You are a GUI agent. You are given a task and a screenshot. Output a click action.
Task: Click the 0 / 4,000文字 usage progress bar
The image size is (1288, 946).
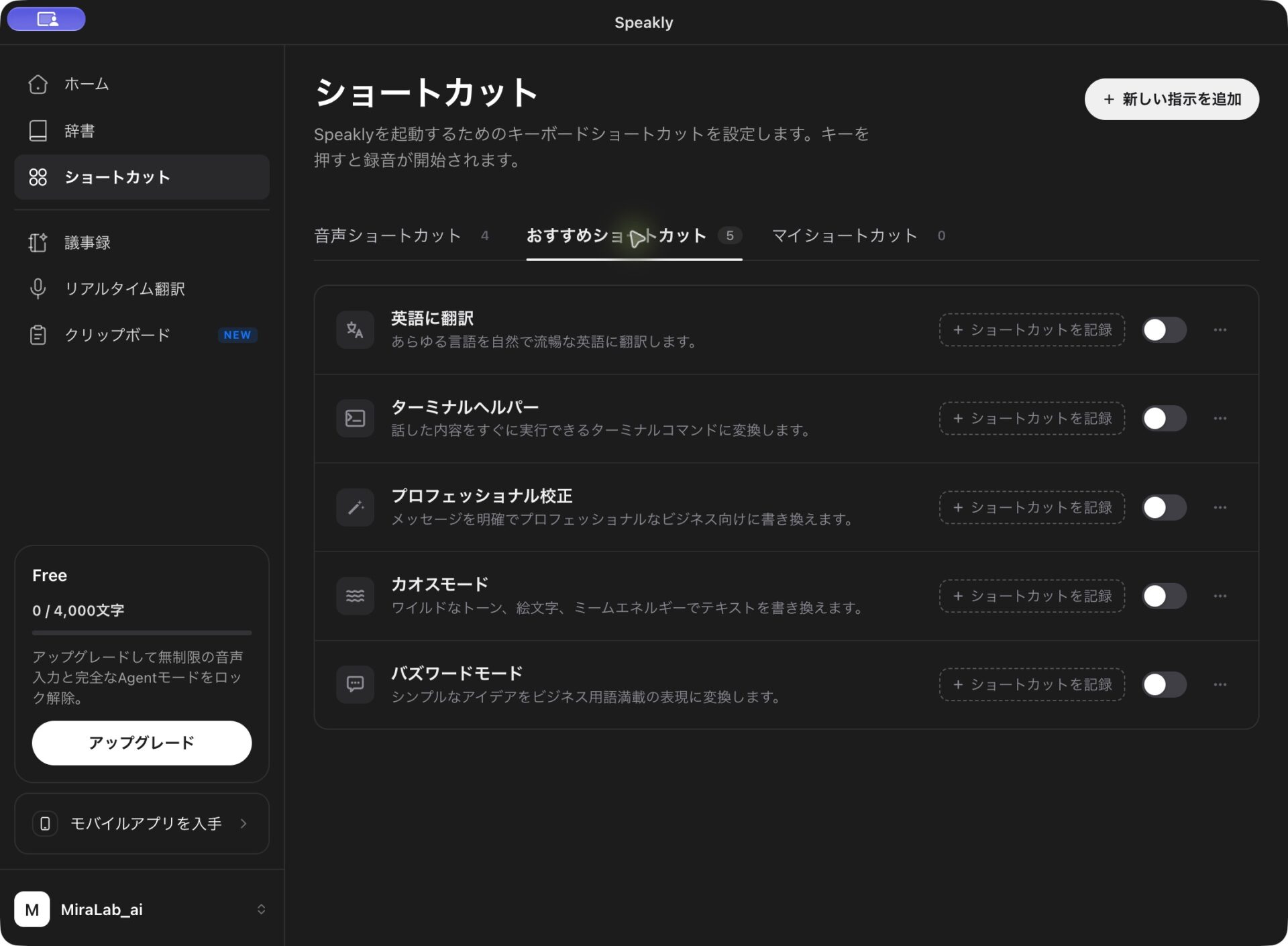142,633
